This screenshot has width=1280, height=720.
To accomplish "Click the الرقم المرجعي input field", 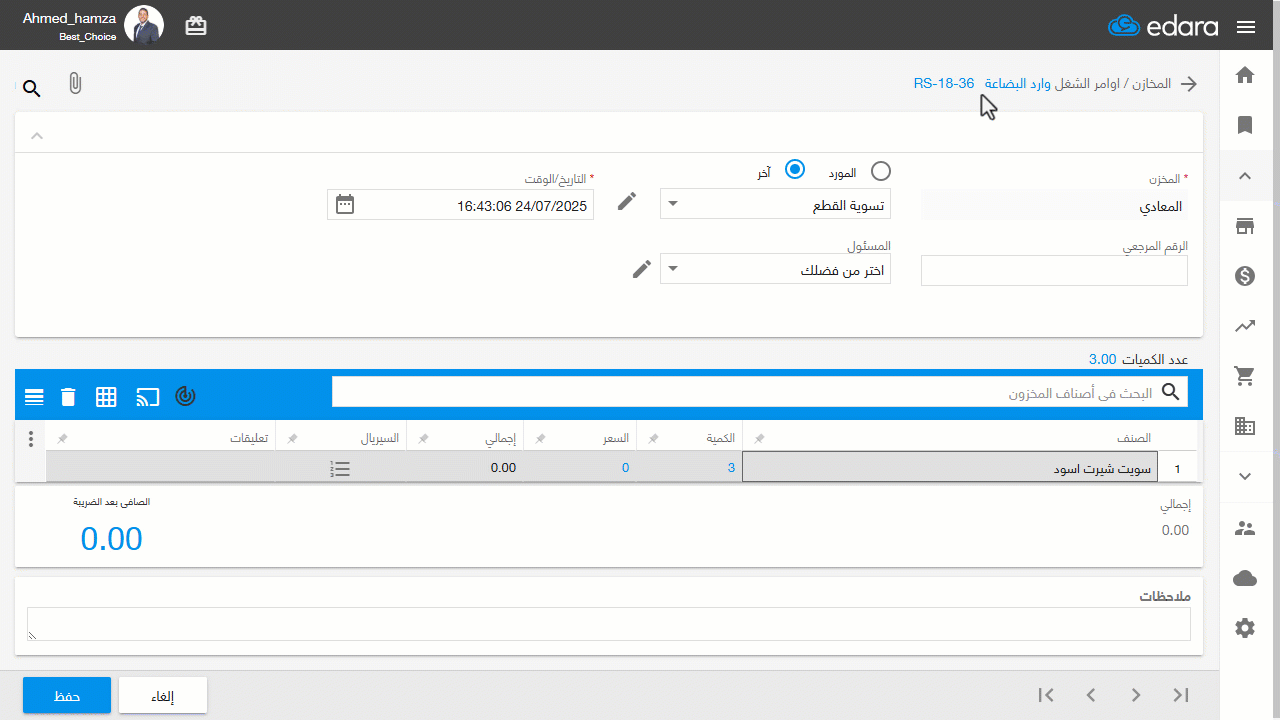I will (1054, 270).
